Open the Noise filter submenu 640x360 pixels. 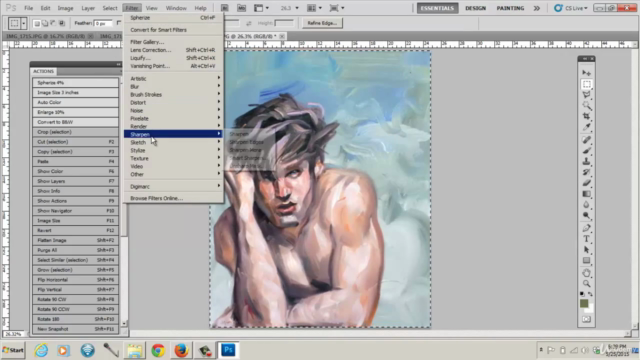(x=173, y=110)
